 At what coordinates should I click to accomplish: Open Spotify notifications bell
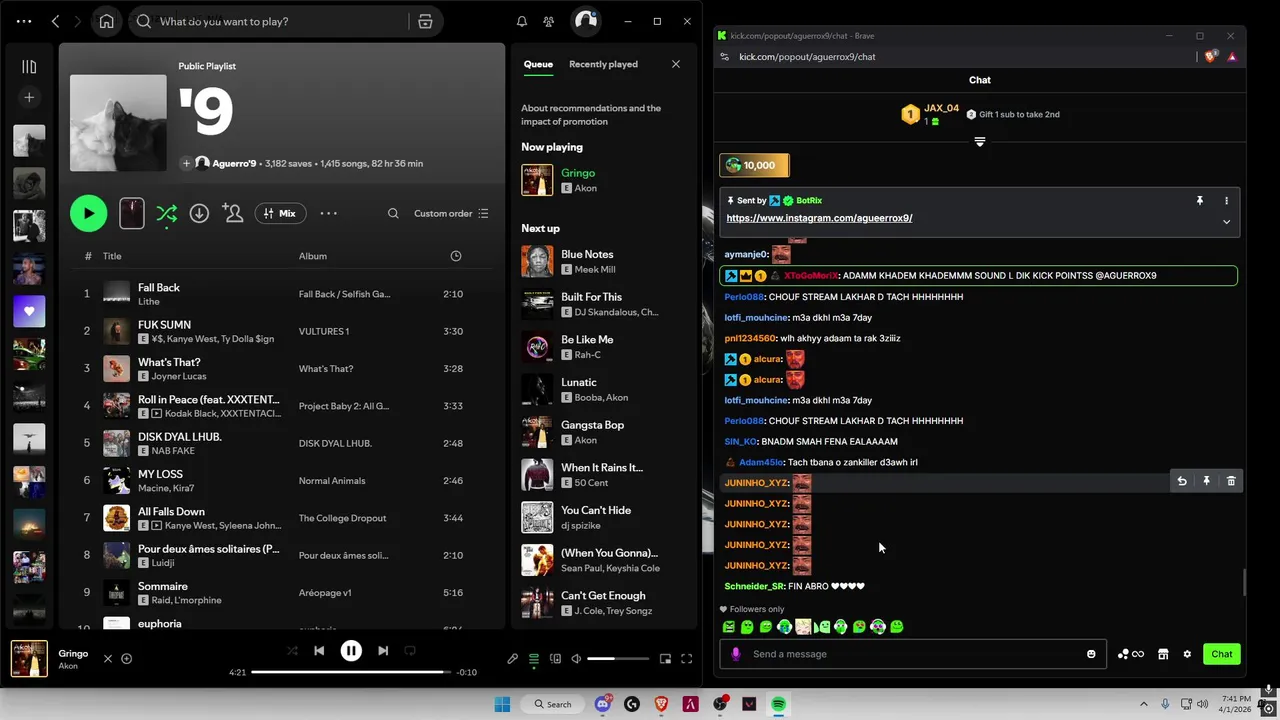(x=521, y=21)
